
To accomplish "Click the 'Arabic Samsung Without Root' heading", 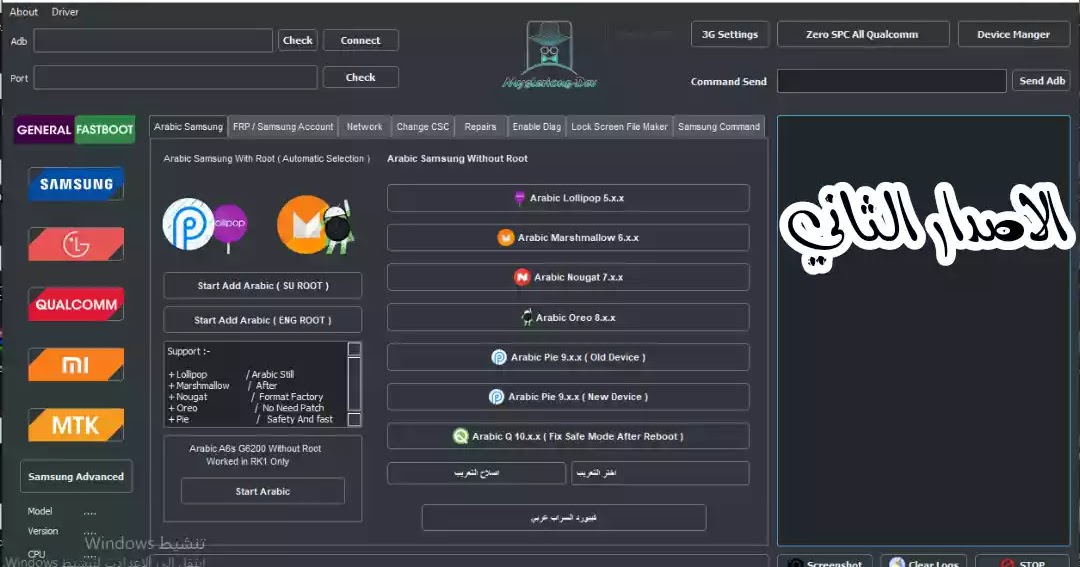I will [x=457, y=158].
